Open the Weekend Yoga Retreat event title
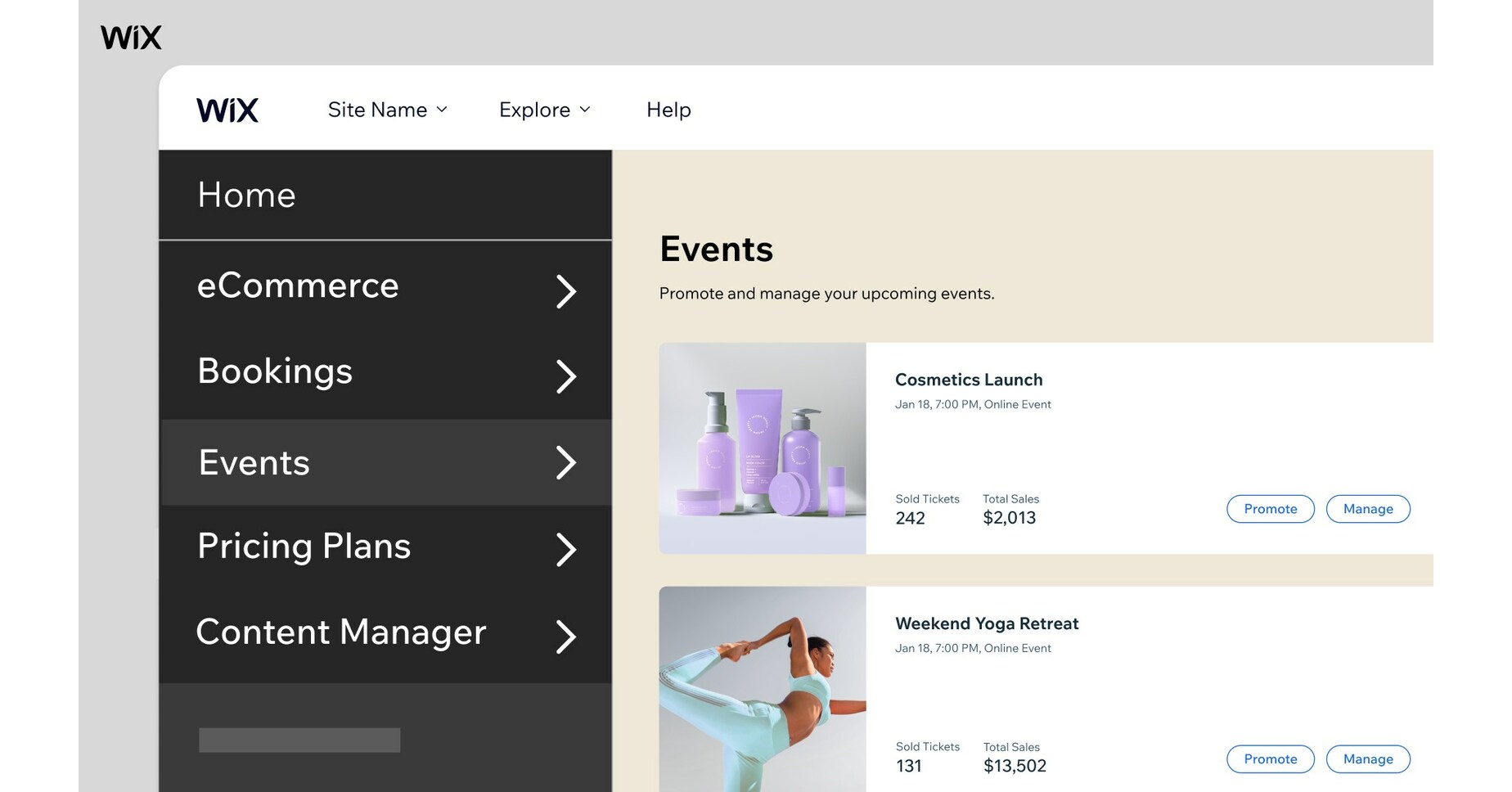Image resolution: width=1512 pixels, height=792 pixels. 987,623
